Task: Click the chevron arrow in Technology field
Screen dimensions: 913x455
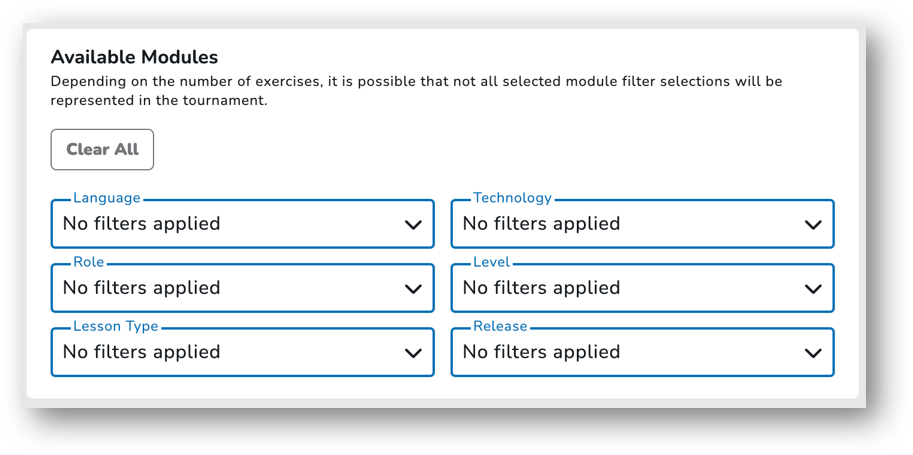Action: coord(813,225)
